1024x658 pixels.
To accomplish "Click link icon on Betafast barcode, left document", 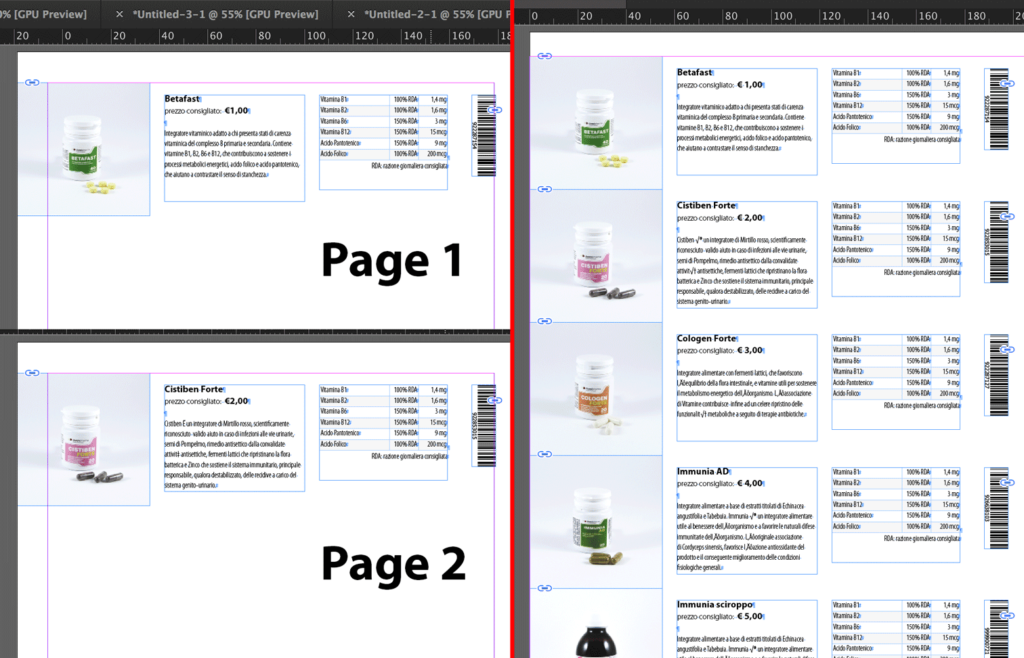I will [x=495, y=110].
